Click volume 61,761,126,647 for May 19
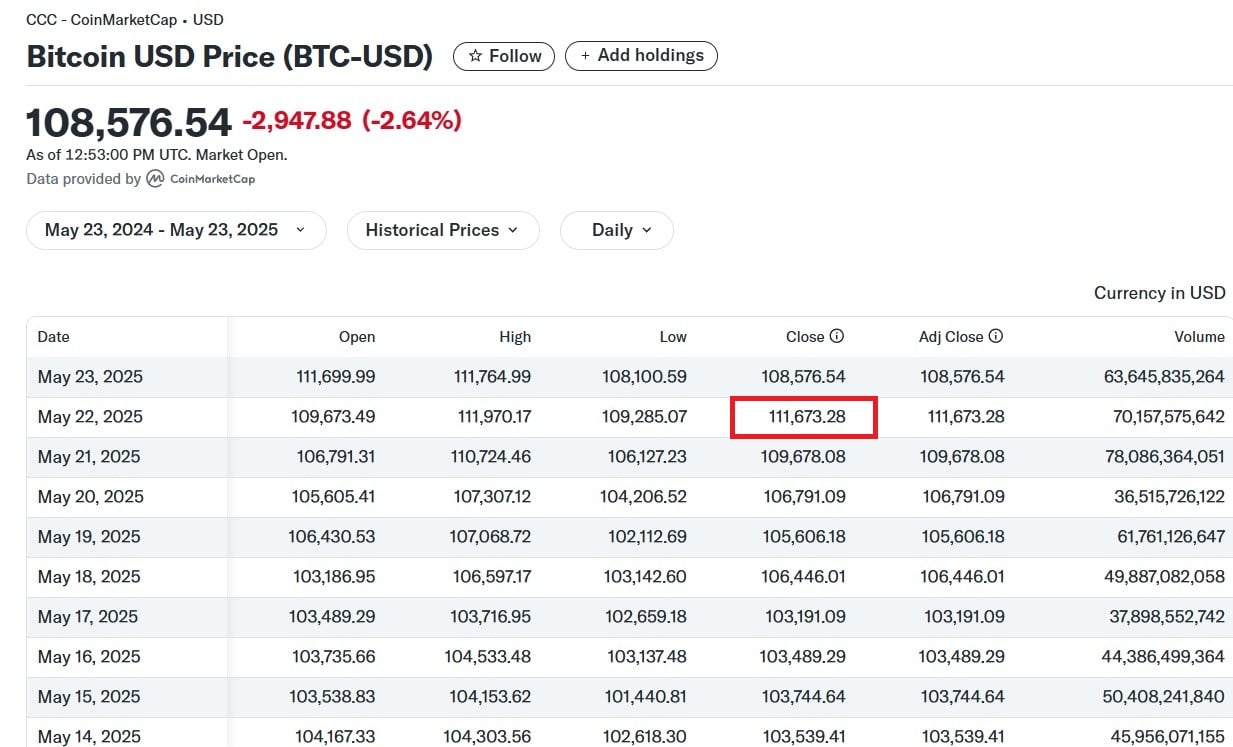The height and width of the screenshot is (747, 1233). click(x=1169, y=537)
